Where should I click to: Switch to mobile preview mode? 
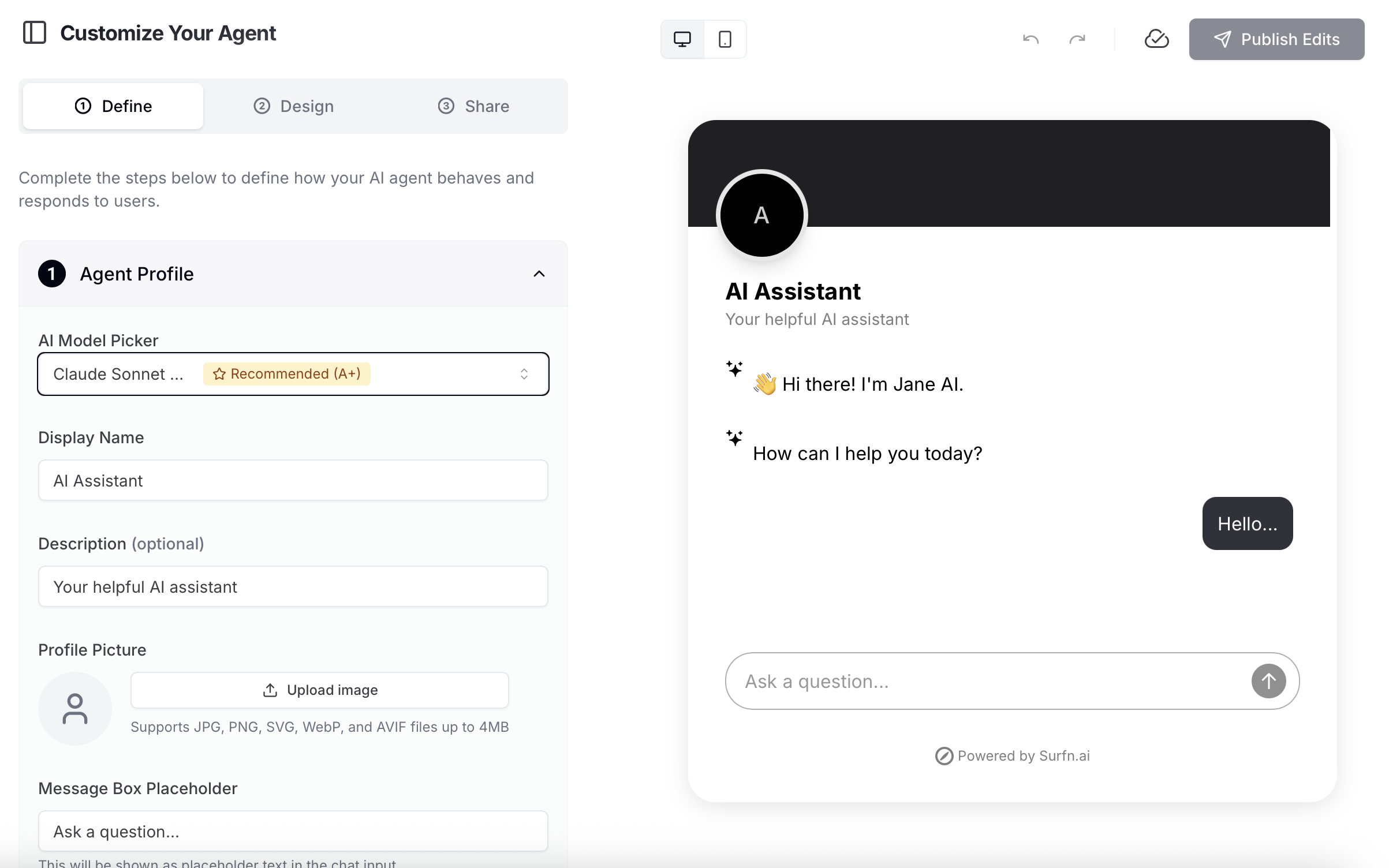(725, 39)
